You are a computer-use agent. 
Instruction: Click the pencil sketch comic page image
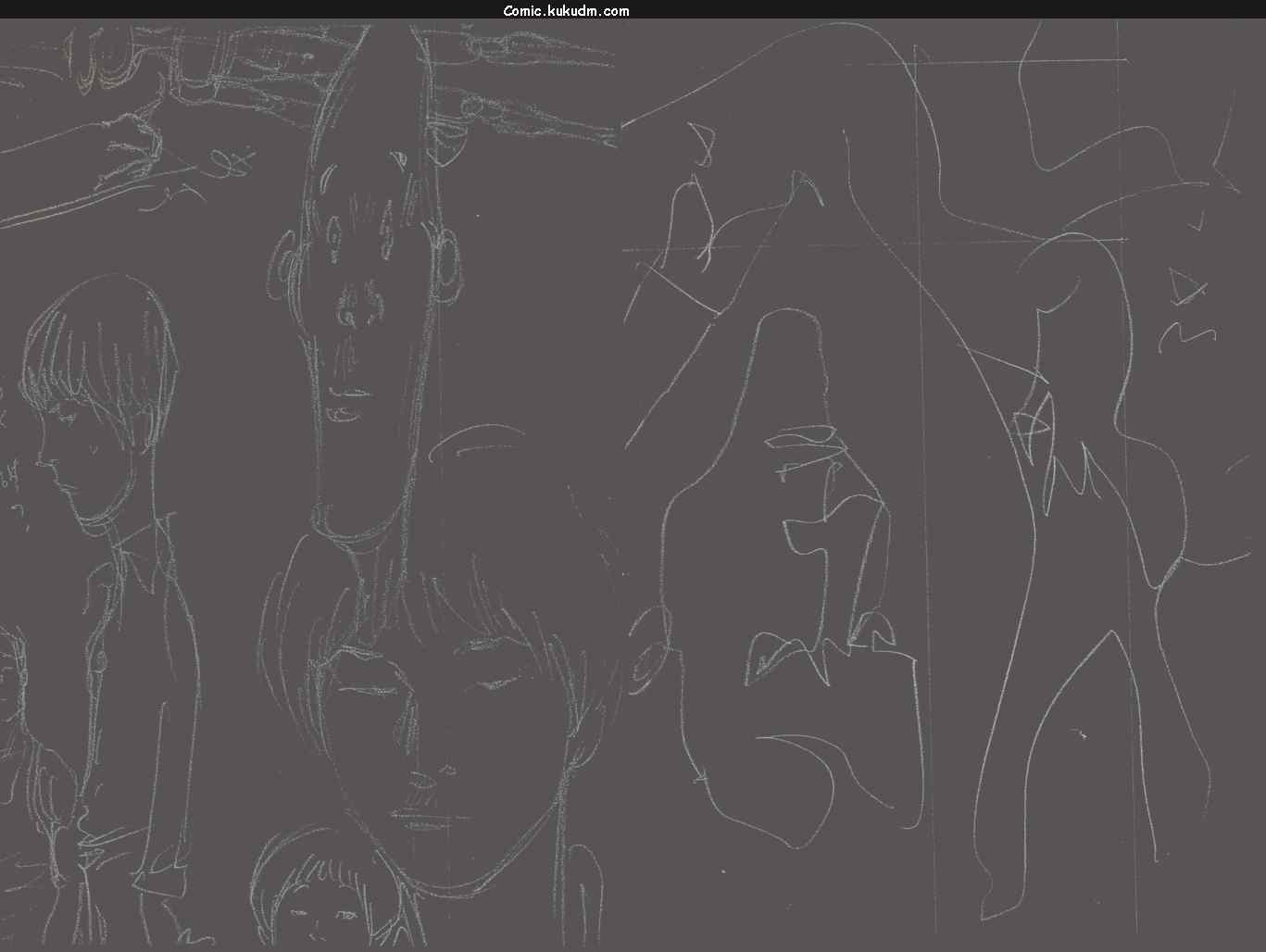pos(633,484)
